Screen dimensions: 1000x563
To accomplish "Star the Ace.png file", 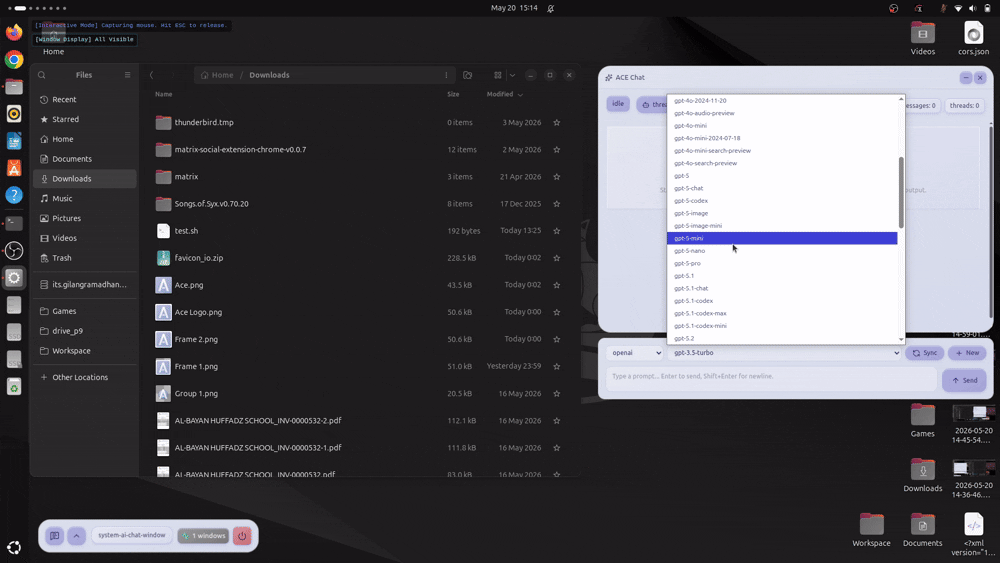I will (x=557, y=285).
